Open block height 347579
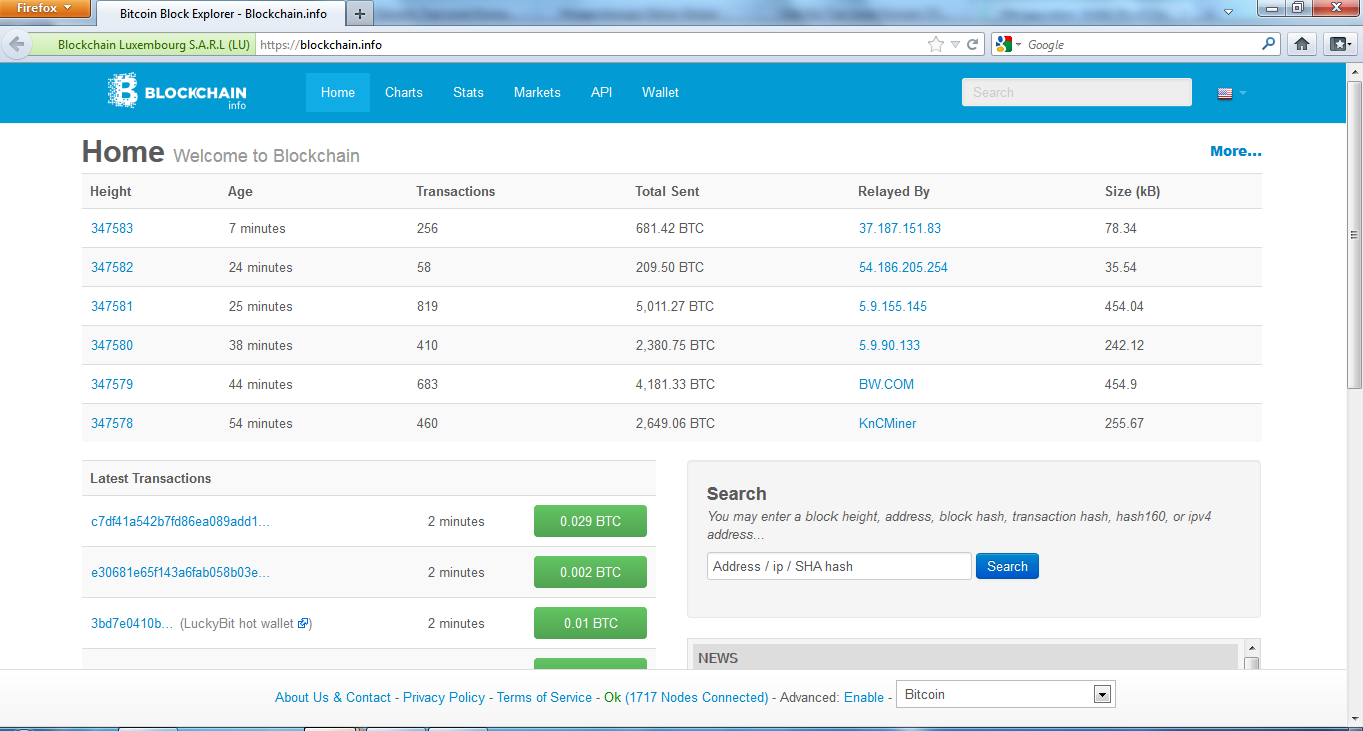 (x=112, y=384)
